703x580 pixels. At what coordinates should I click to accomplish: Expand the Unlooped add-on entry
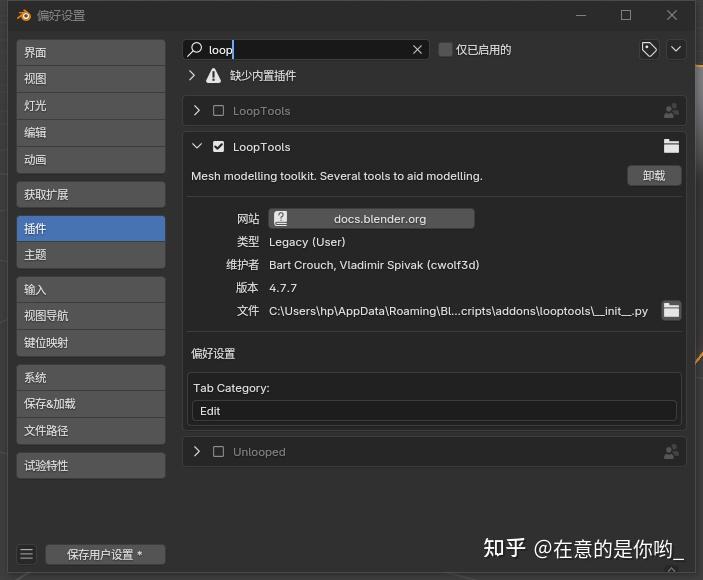pos(196,451)
